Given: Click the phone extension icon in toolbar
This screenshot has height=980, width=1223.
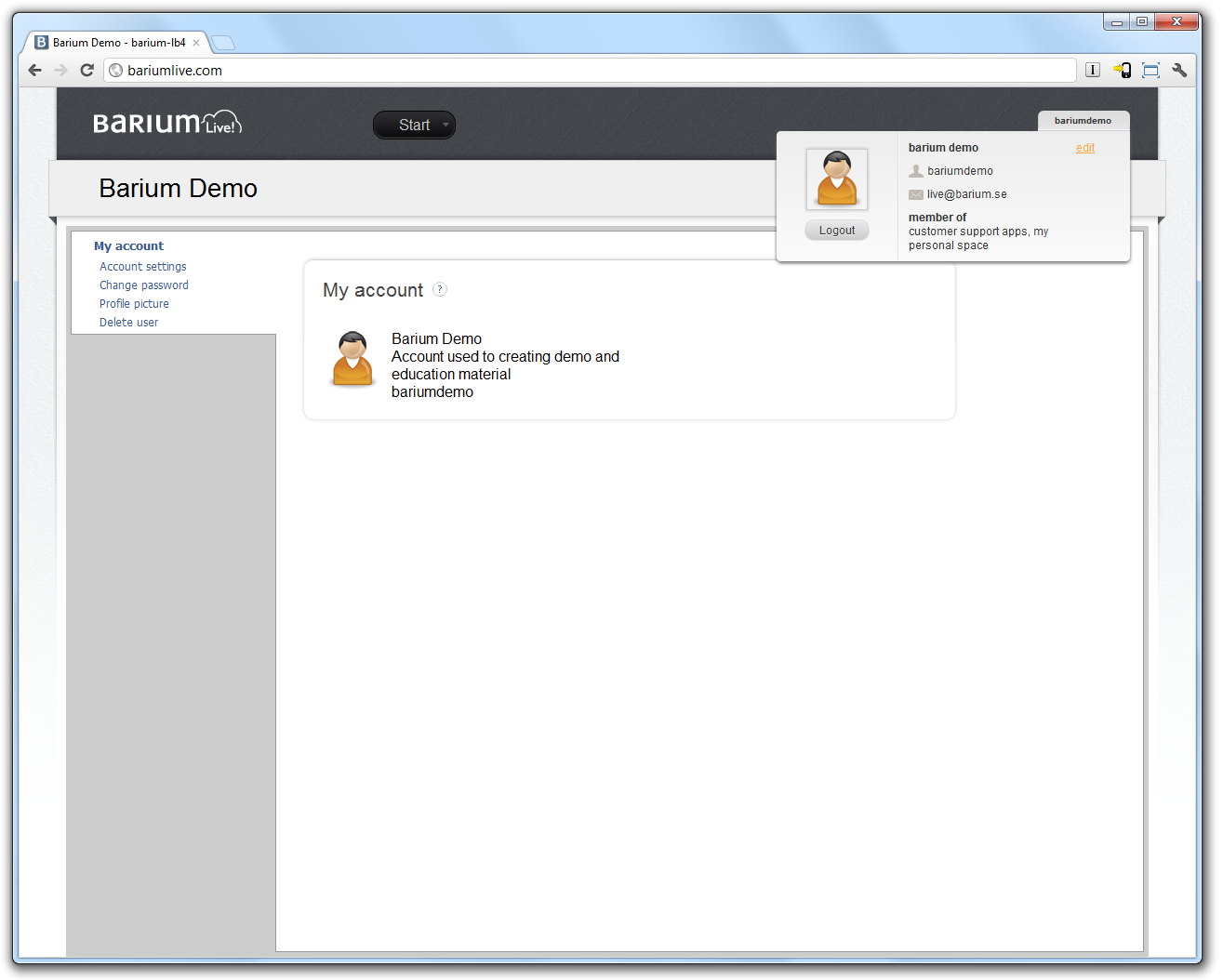Looking at the screenshot, I should 1123,70.
